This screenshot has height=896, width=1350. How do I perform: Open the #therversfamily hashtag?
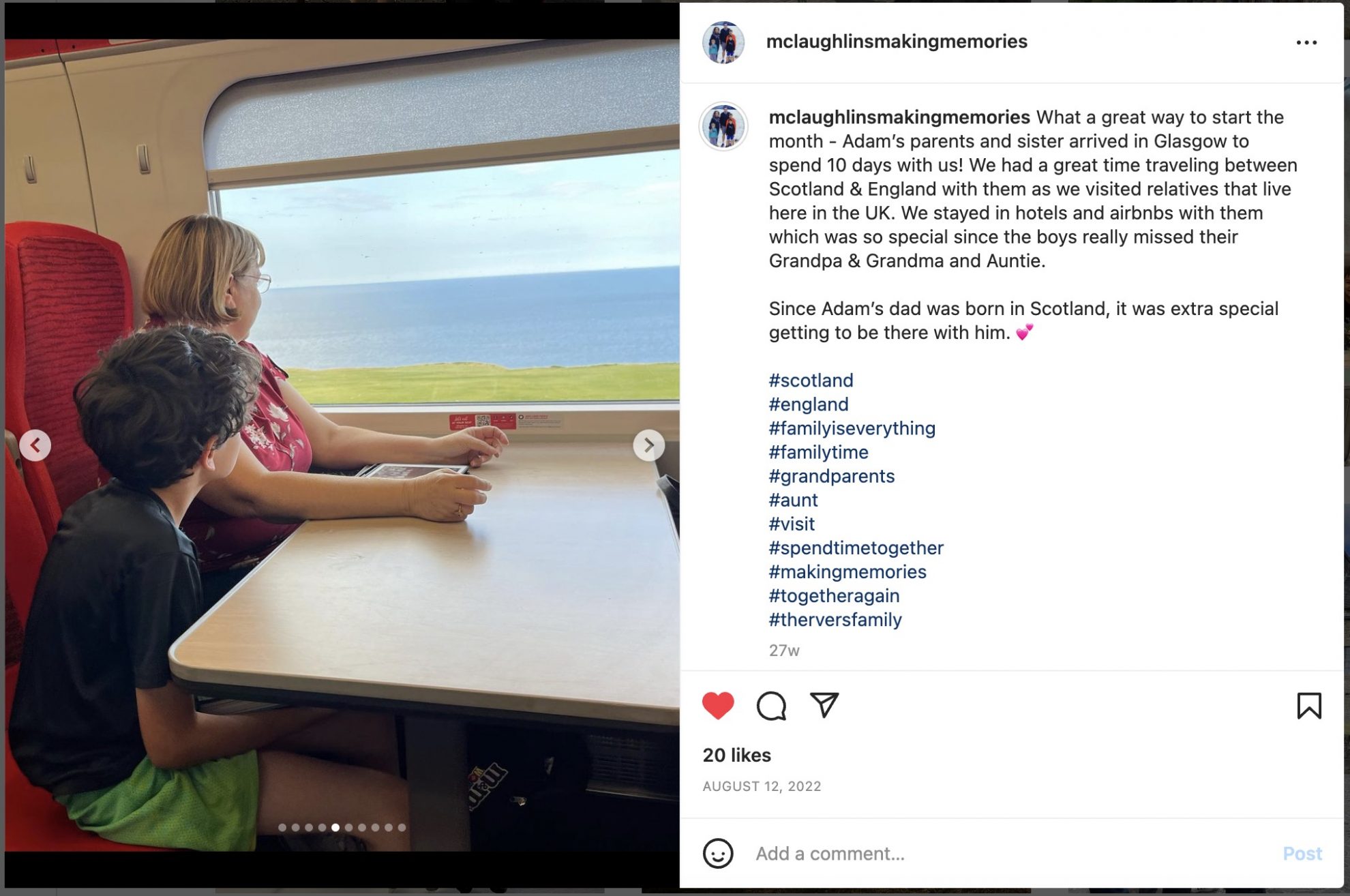tap(835, 619)
